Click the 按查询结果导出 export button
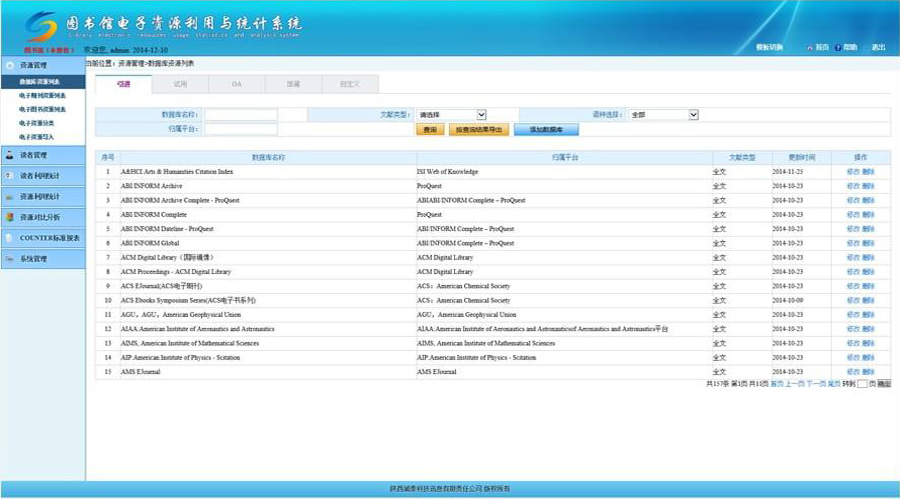900x500 pixels. tap(479, 130)
